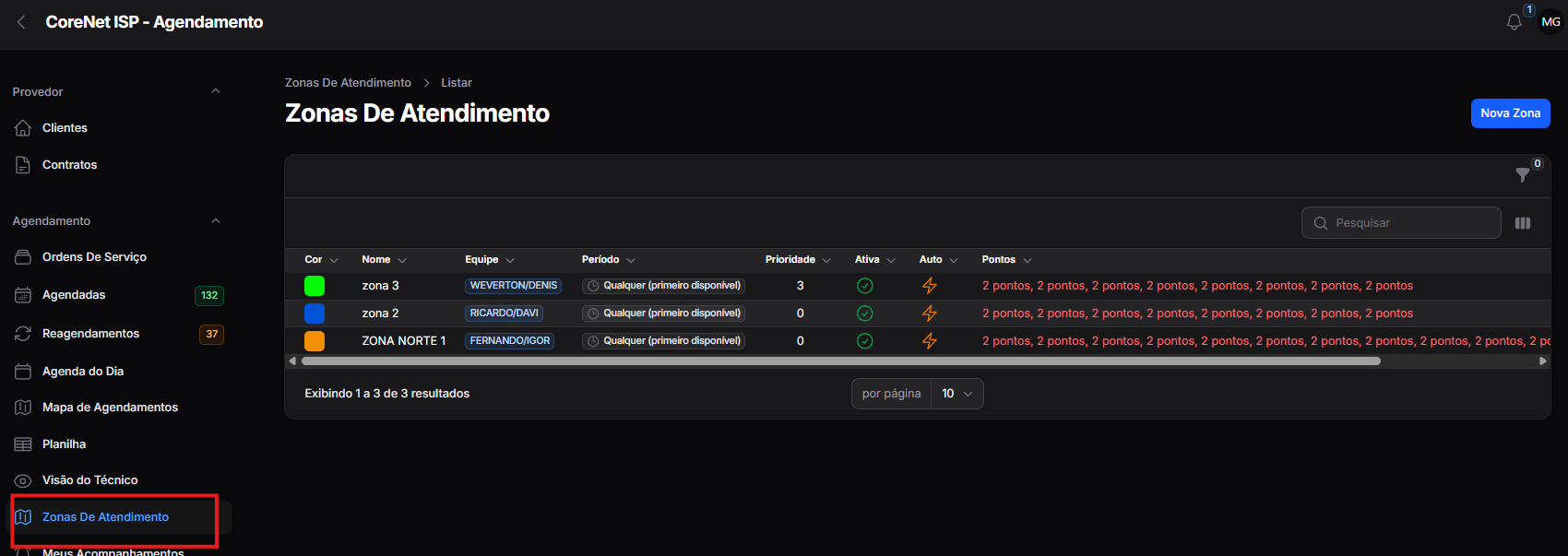Click the back arrow beside CoreNet ISP

click(21, 22)
